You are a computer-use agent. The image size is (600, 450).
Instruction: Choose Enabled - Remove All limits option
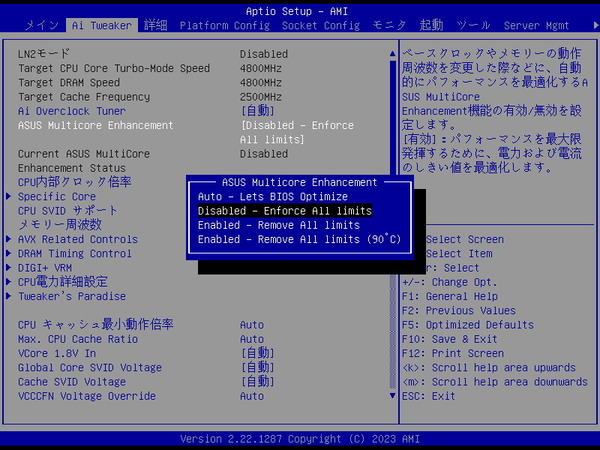click(279, 225)
